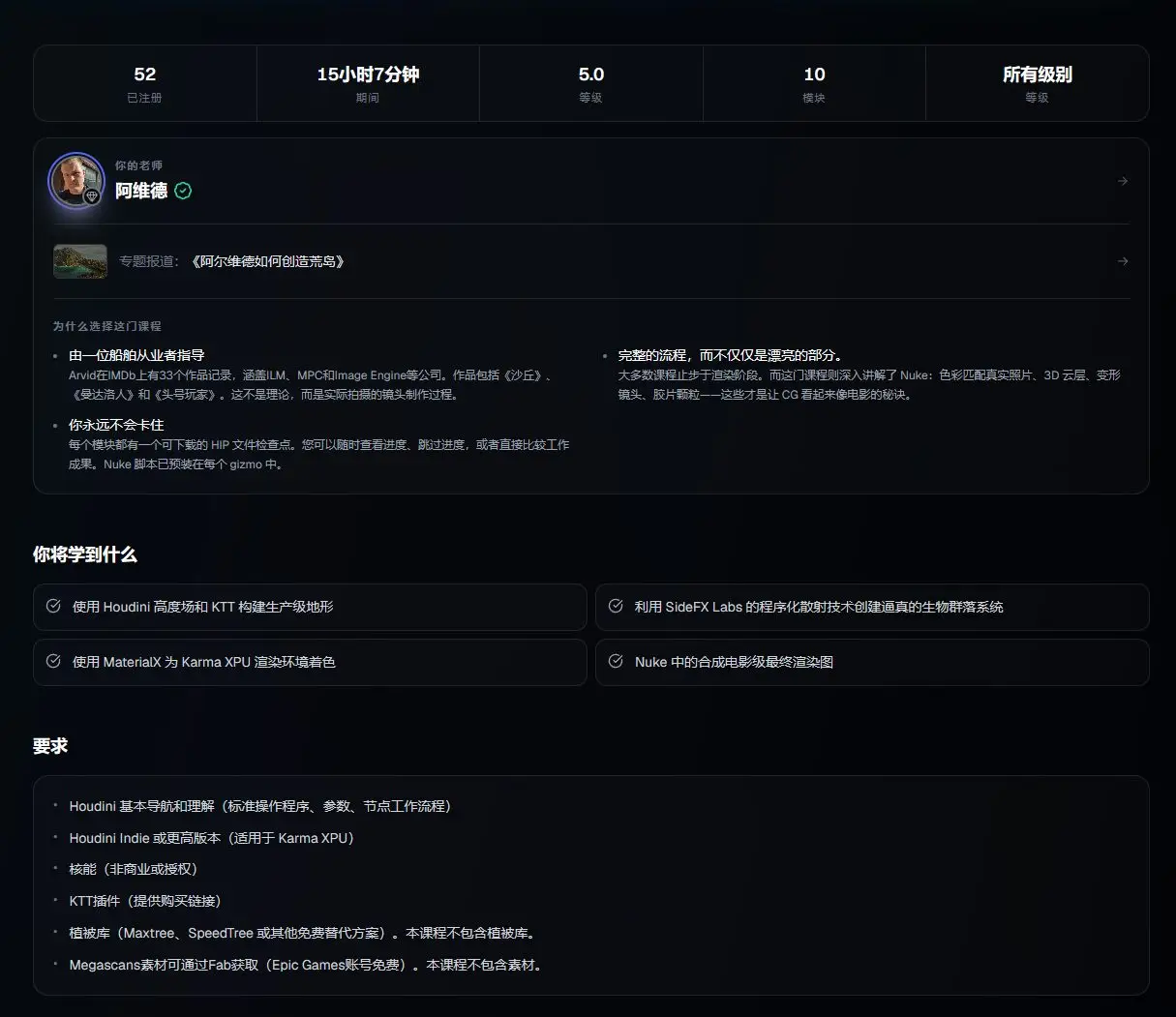Image resolution: width=1176 pixels, height=1017 pixels.
Task: Click the 10 模块 stat
Action: 814,83
